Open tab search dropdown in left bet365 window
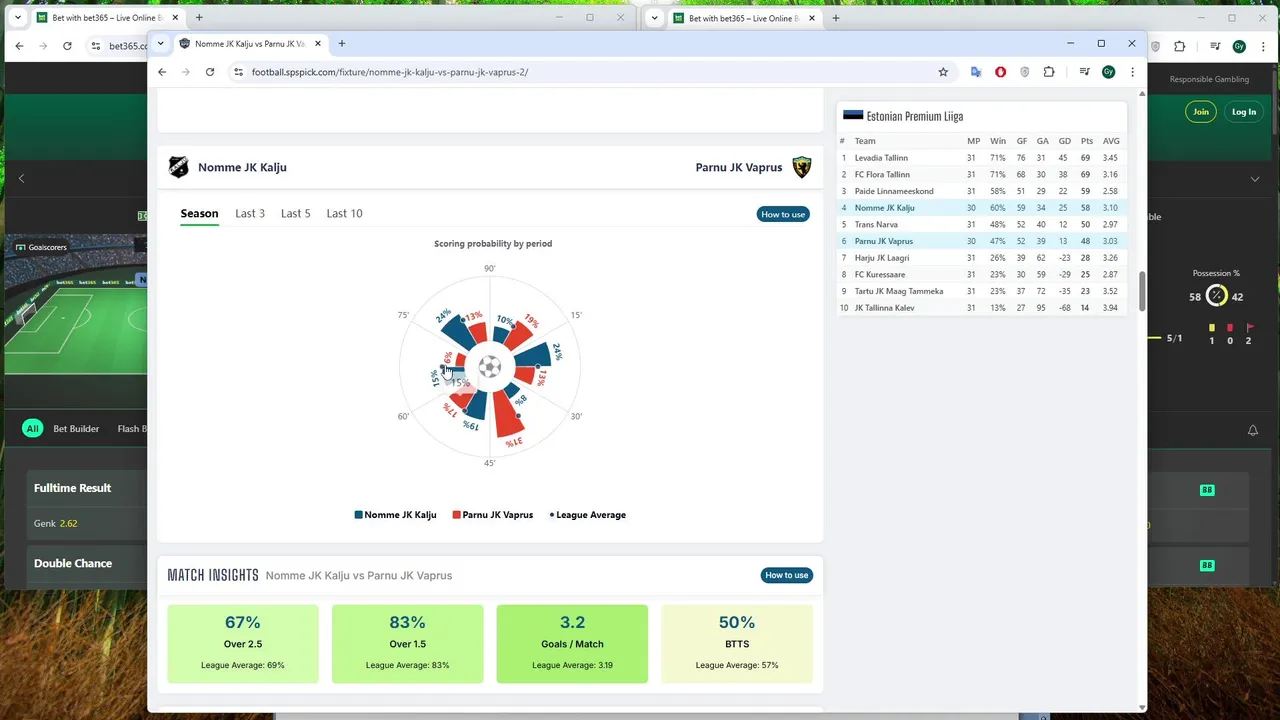Viewport: 1280px width, 720px height. 17,18
